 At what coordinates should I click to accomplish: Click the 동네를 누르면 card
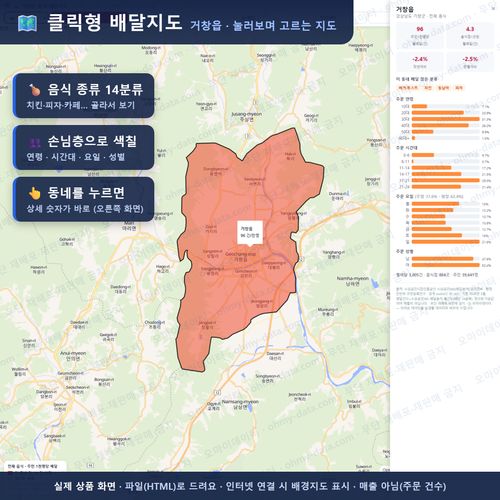tap(84, 199)
